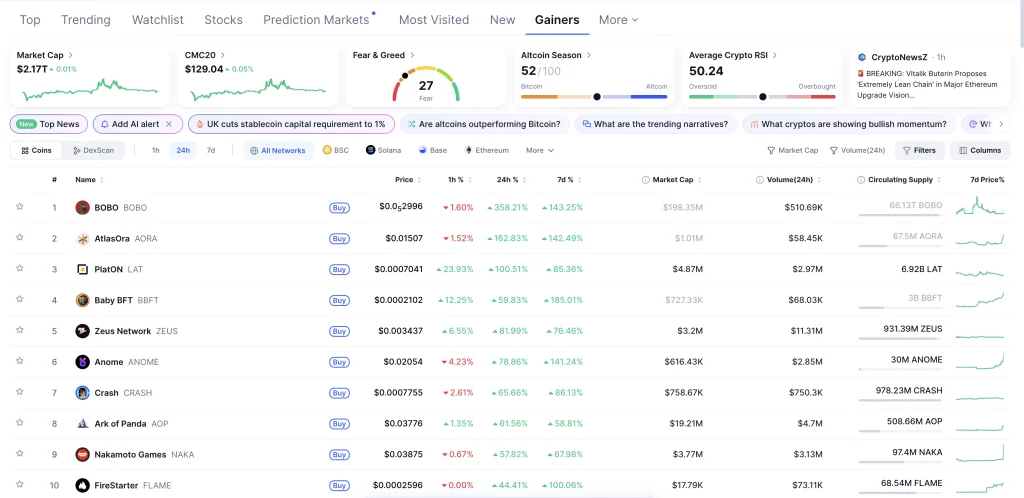Click the Market Cap filter funnel
This screenshot has height=498, width=1024.
(x=771, y=150)
